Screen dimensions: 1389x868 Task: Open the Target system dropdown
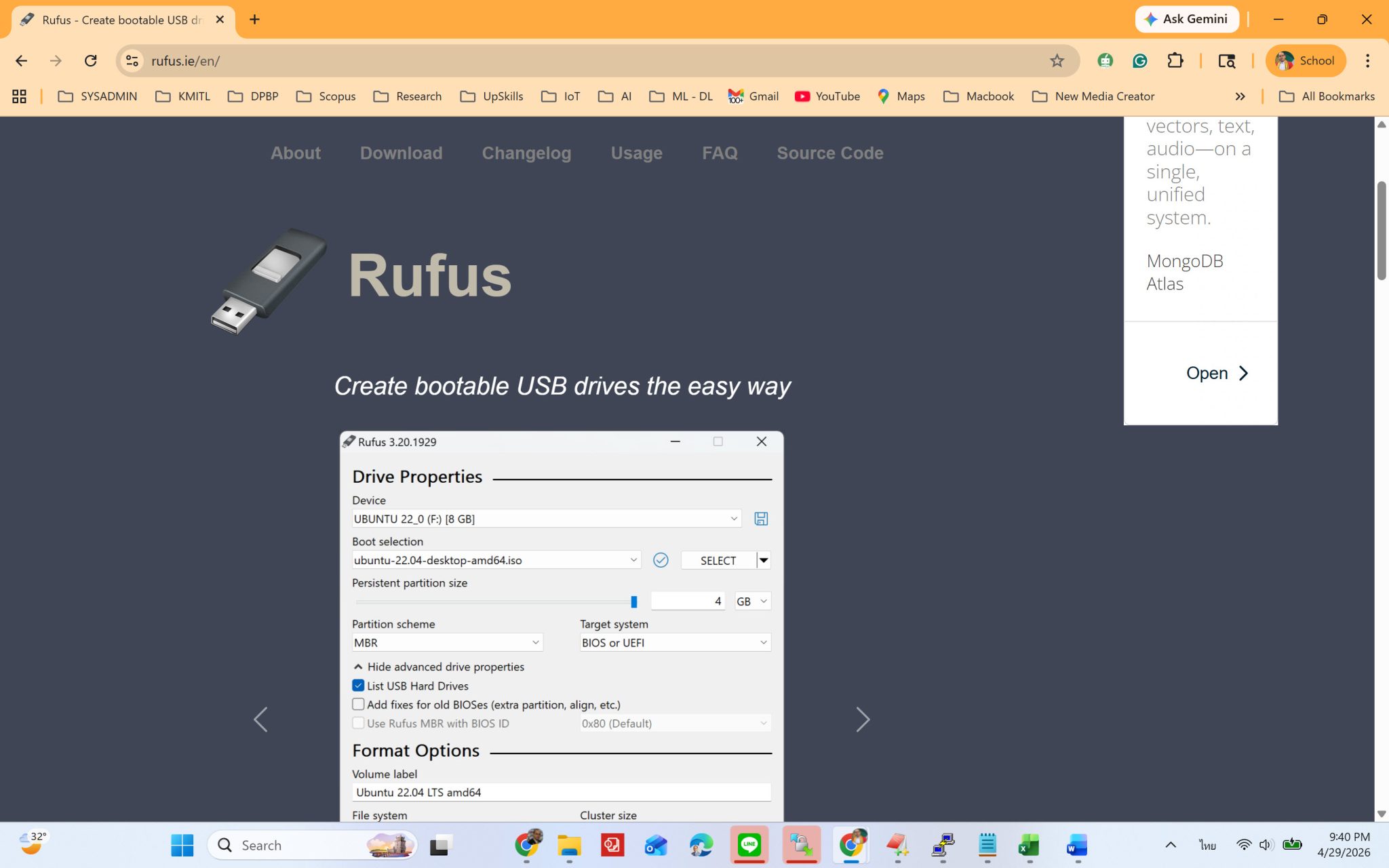point(676,642)
